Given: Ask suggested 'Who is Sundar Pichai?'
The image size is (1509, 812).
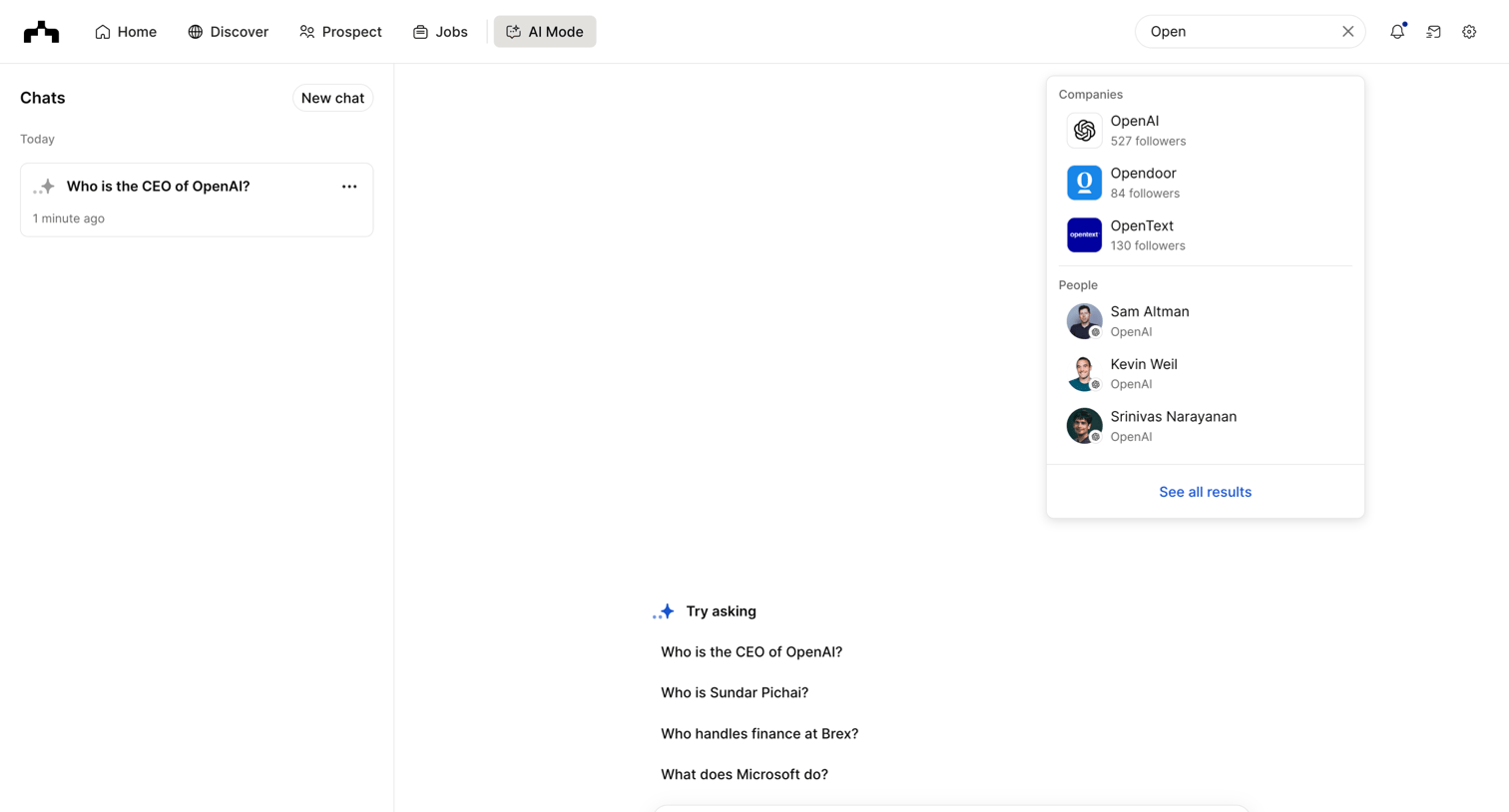Looking at the screenshot, I should pyautogui.click(x=735, y=692).
